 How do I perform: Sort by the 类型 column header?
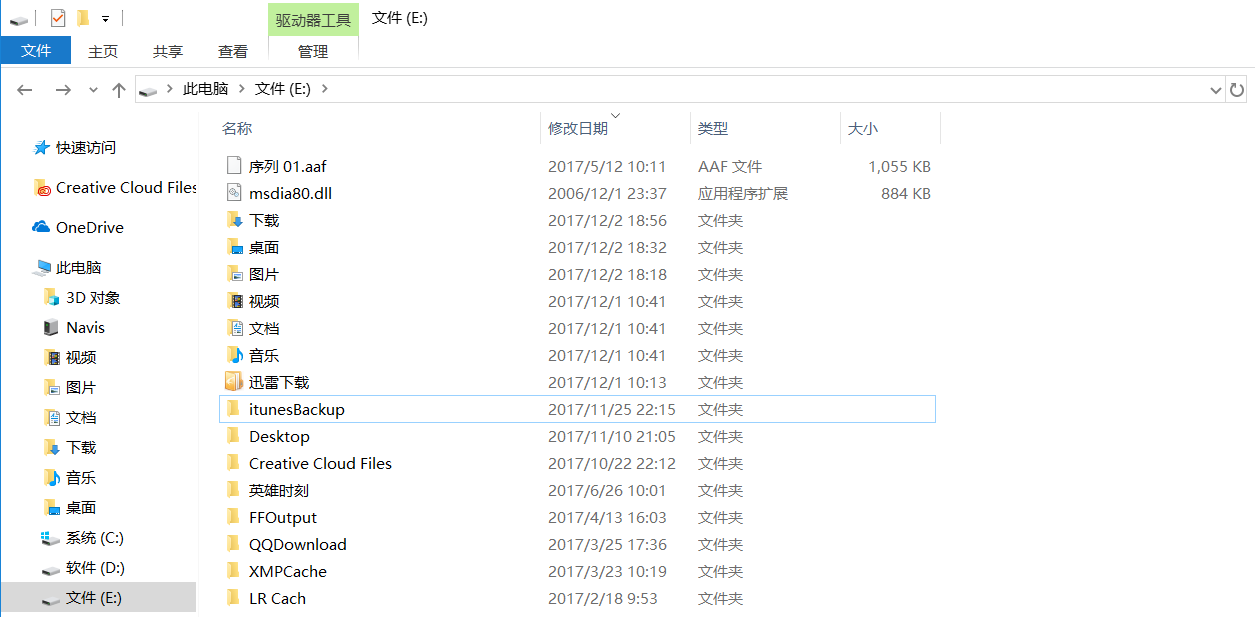[x=713, y=128]
